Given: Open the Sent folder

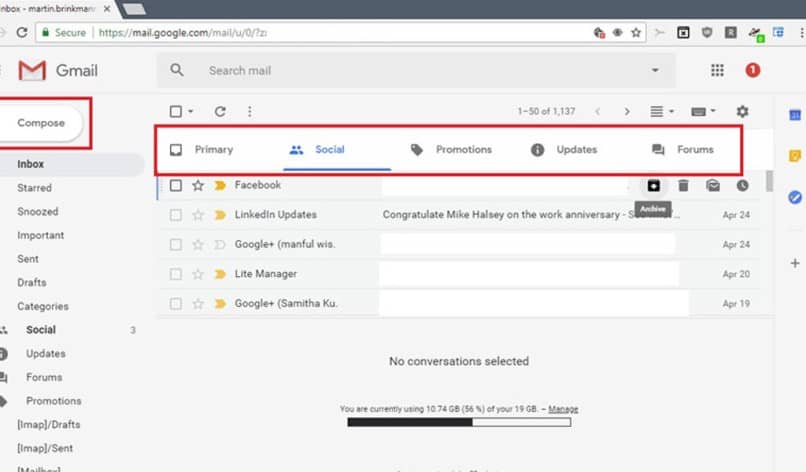Looking at the screenshot, I should (x=28, y=259).
